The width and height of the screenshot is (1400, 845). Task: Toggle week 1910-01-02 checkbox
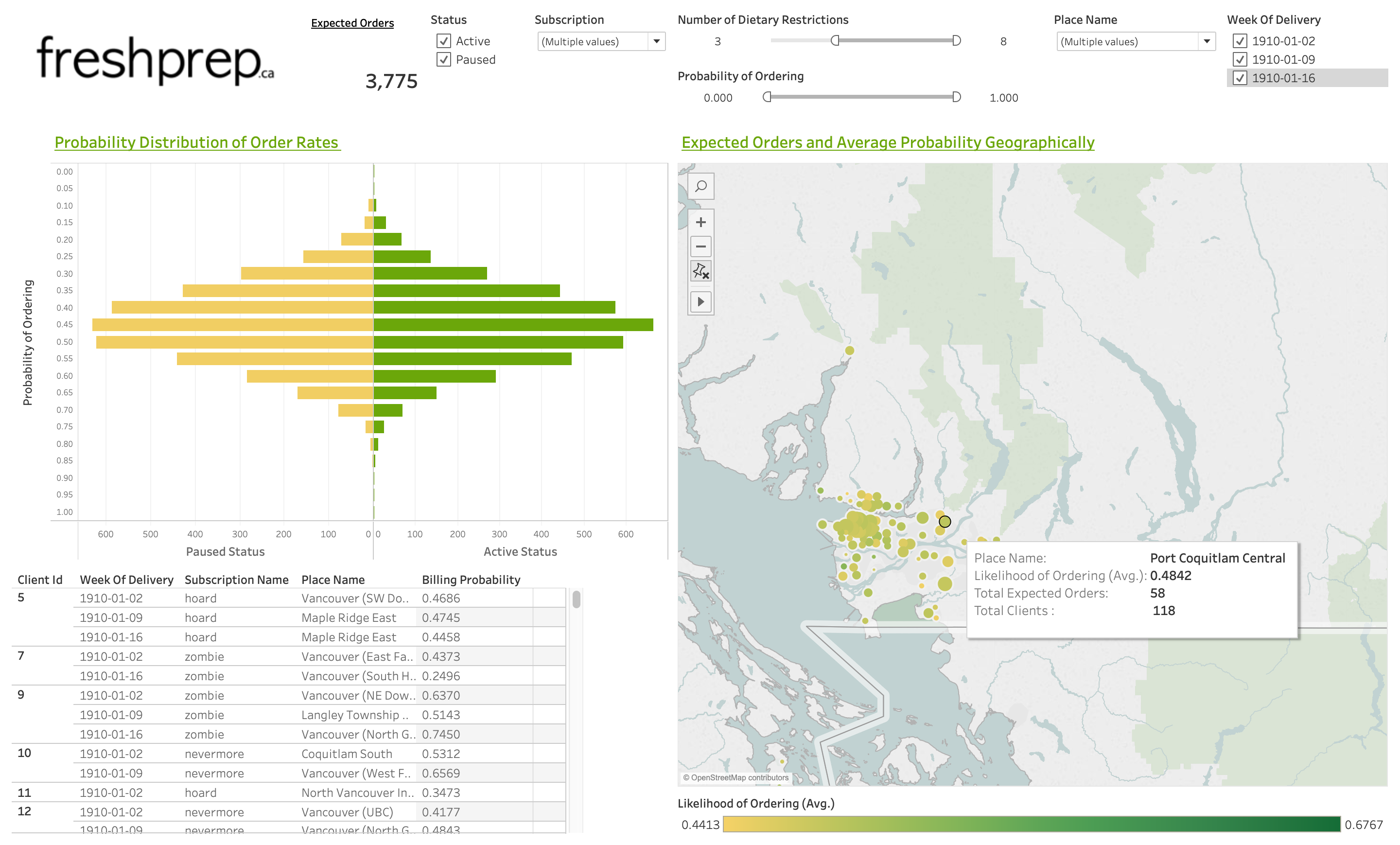[x=1240, y=41]
